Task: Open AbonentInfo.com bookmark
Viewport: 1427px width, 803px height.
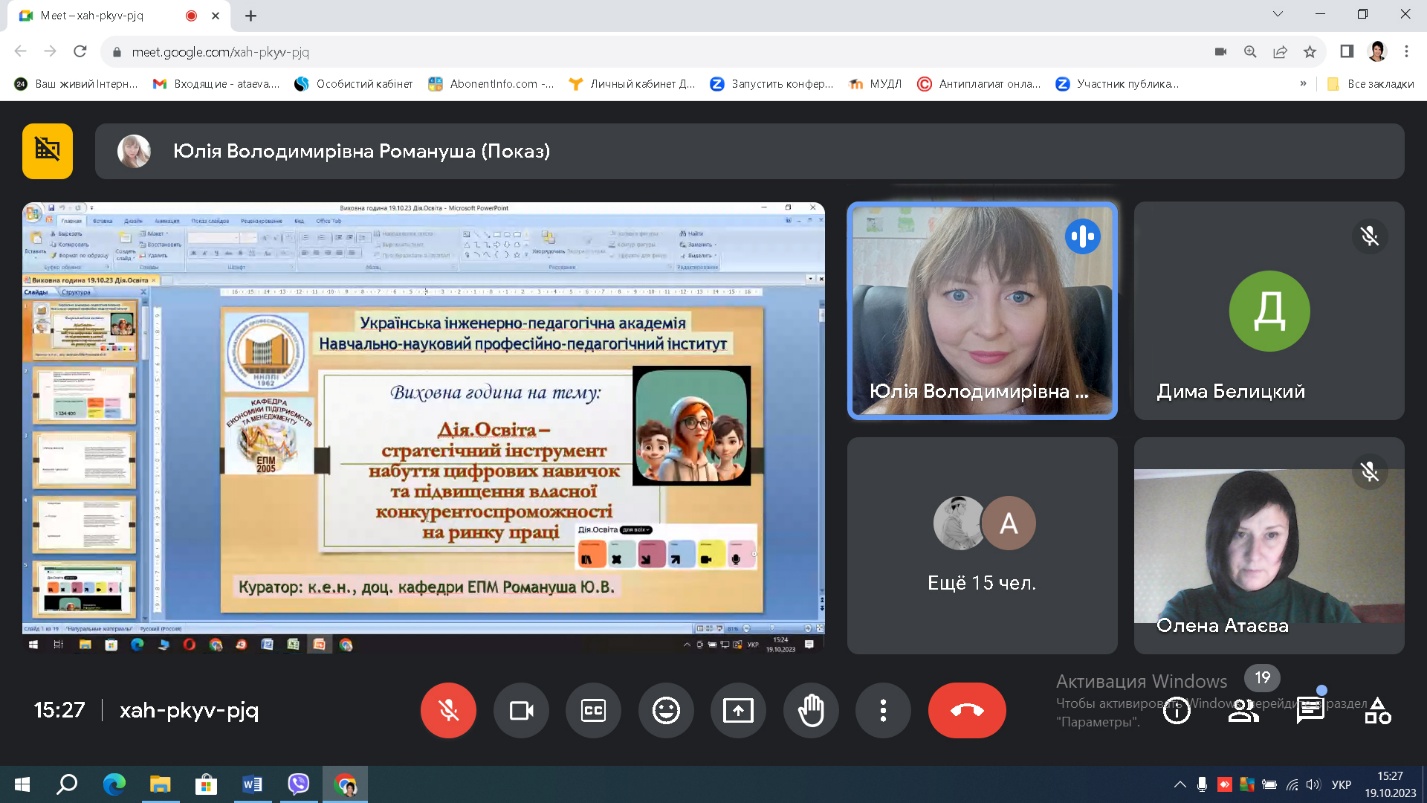Action: [491, 84]
